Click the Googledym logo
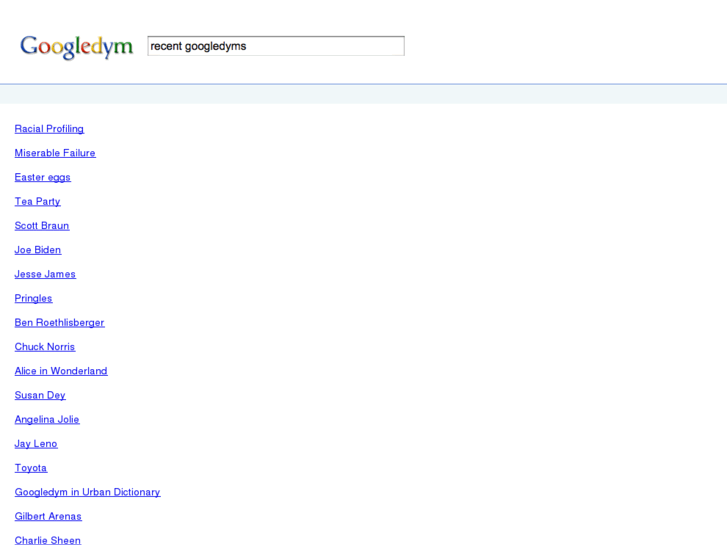Screen dimensions: 727x545 77,47
